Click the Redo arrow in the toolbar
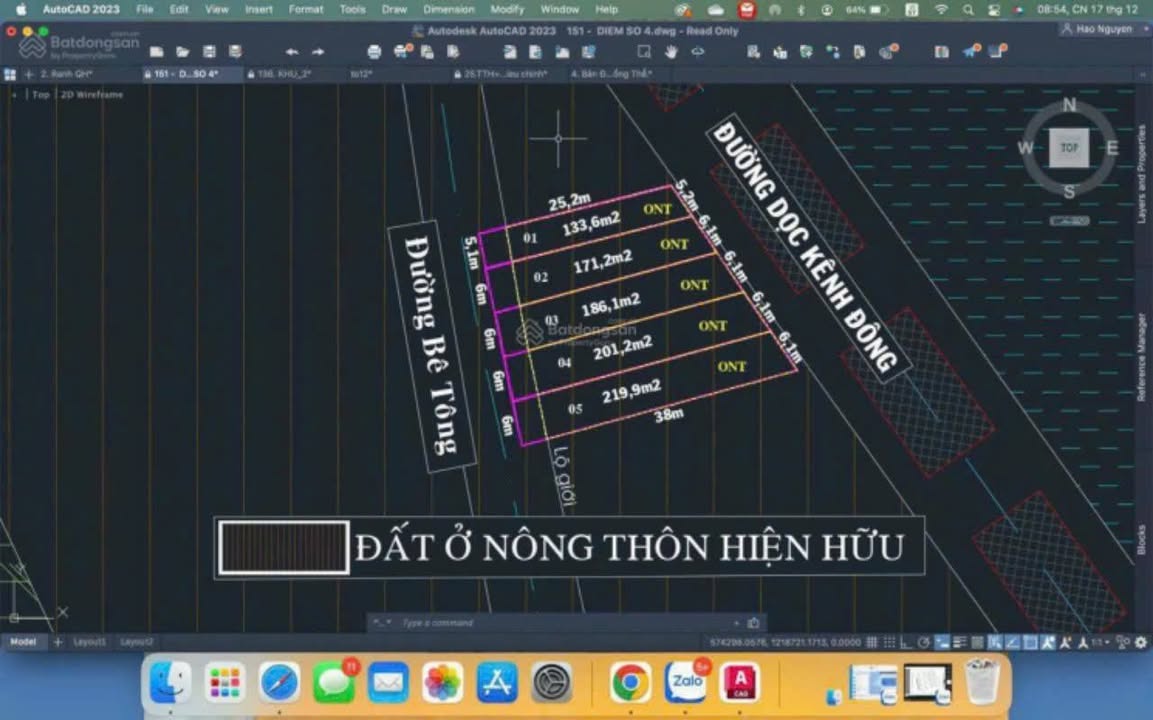This screenshot has width=1153, height=720. [x=318, y=52]
